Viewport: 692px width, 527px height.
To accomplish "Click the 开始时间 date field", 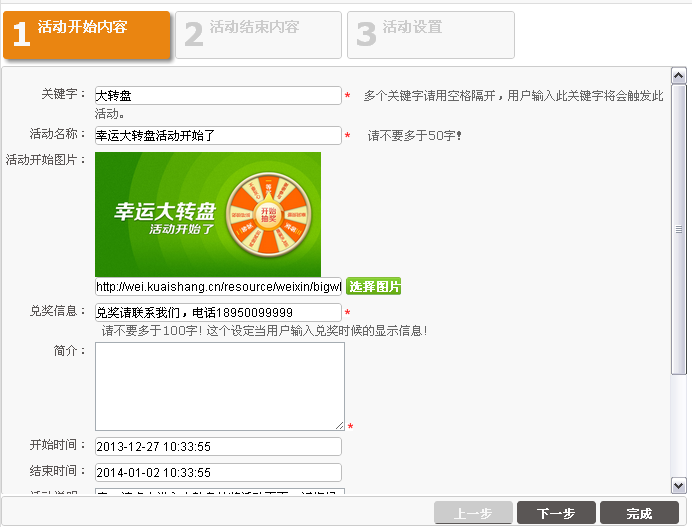I will coord(218,447).
